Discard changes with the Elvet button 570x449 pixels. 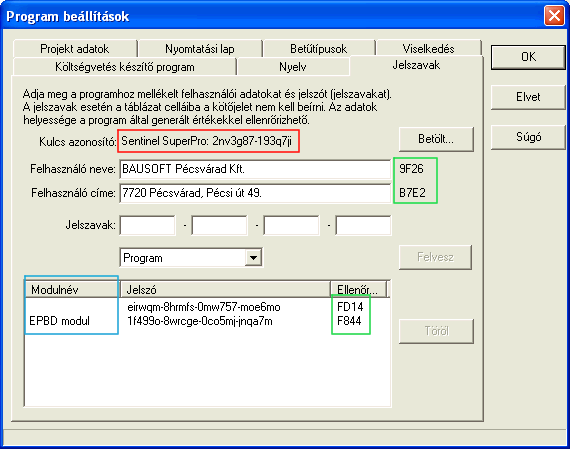pos(528,97)
